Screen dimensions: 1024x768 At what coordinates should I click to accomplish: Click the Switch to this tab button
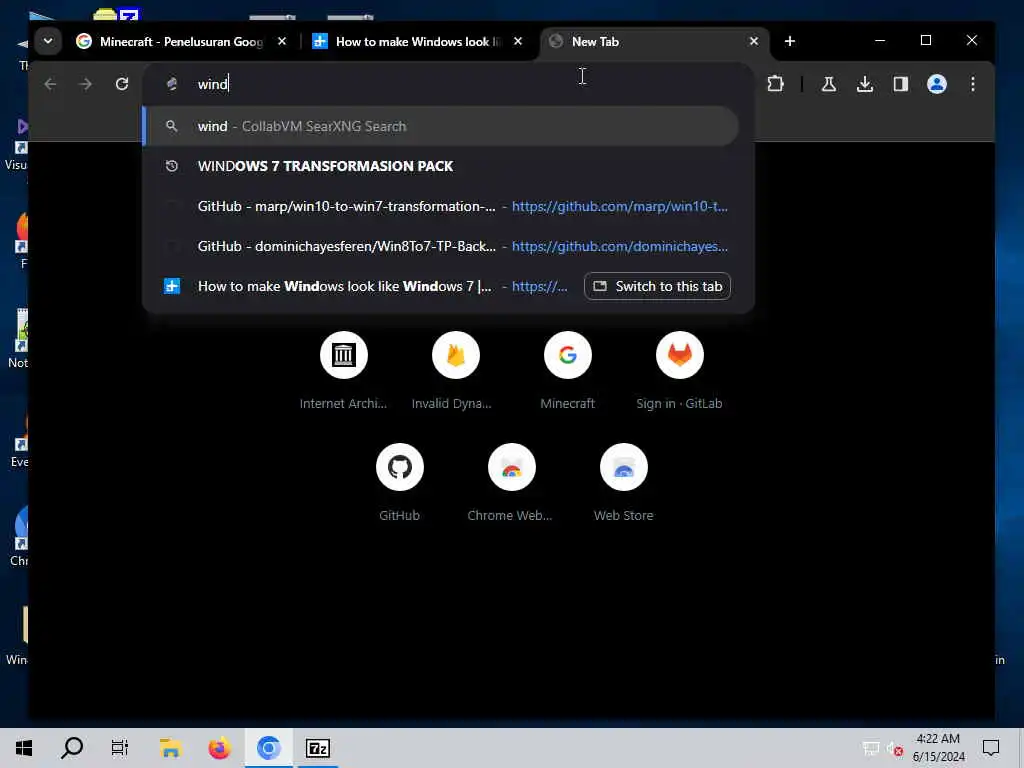click(657, 287)
